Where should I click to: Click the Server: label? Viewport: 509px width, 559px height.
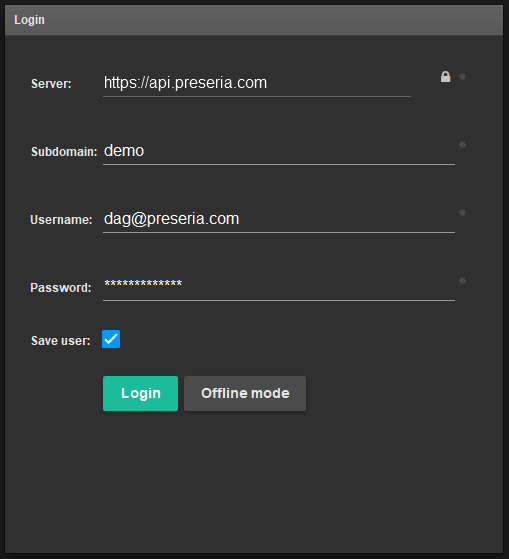(x=51, y=84)
